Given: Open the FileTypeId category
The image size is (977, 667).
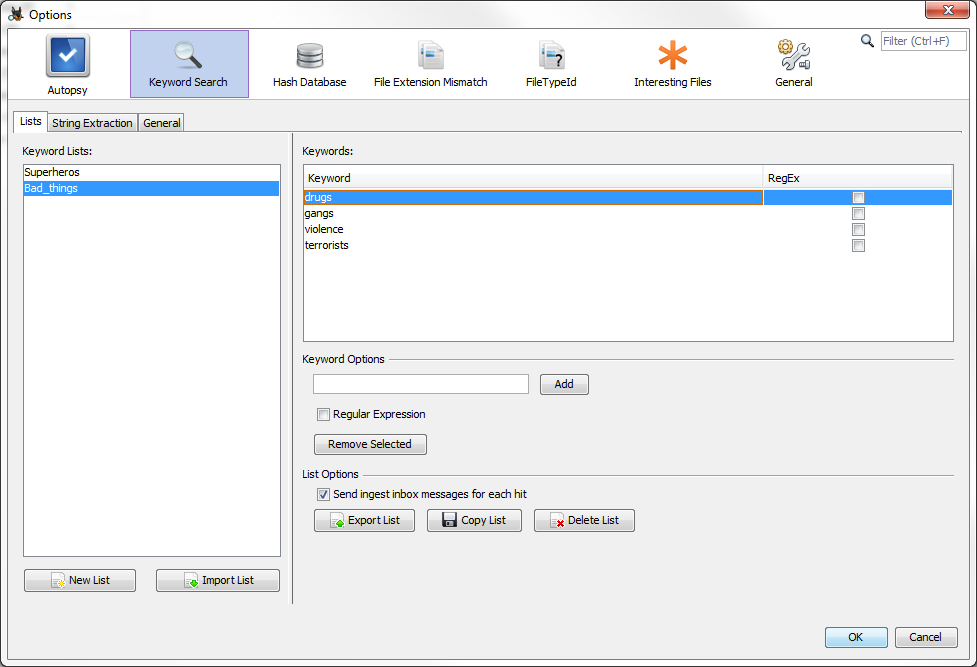Looking at the screenshot, I should click(x=551, y=65).
